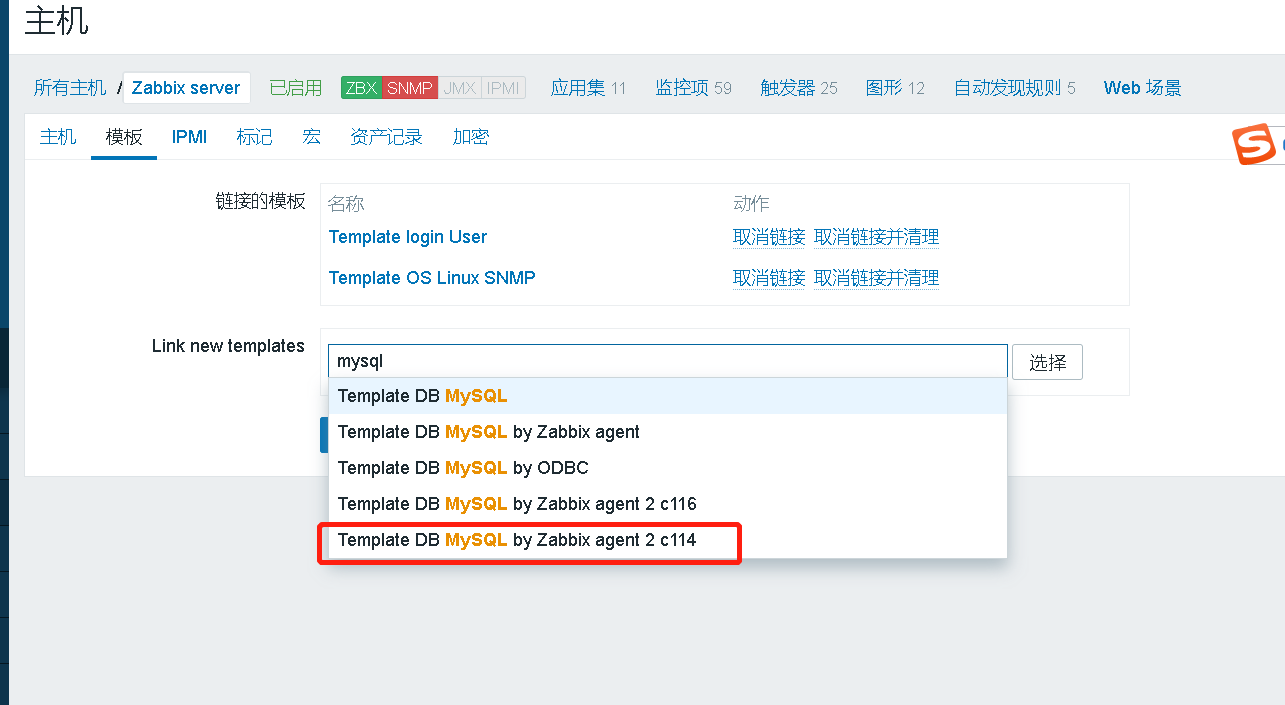Select "Template DB MySQL" suggestion
Image resolution: width=1285 pixels, height=705 pixels.
pos(423,396)
